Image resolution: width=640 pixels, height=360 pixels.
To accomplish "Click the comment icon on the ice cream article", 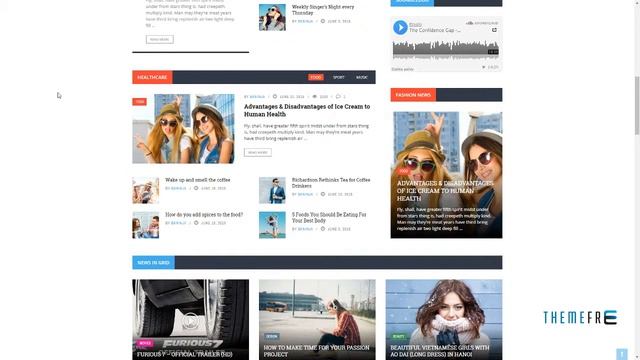I will tap(338, 97).
